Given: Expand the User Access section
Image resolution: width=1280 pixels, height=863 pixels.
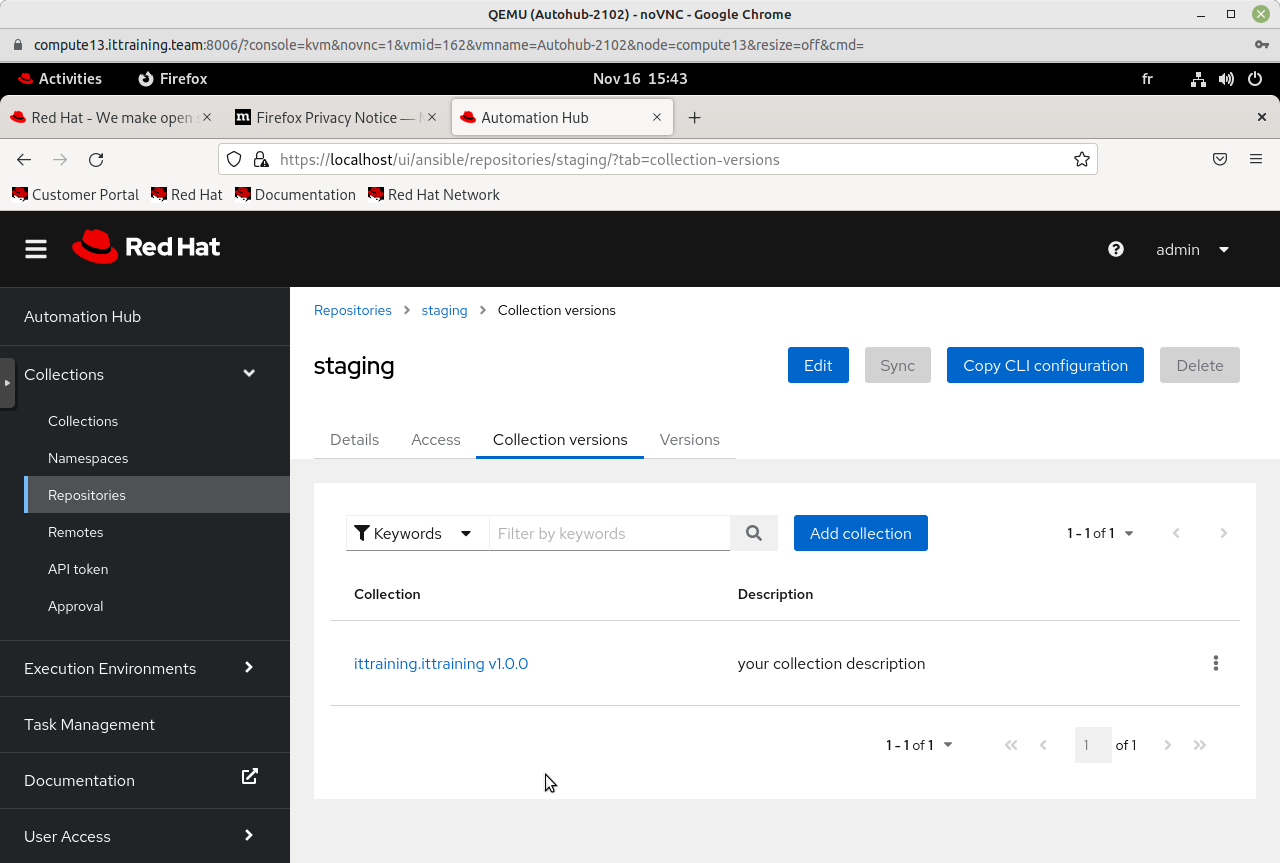Looking at the screenshot, I should click(x=145, y=836).
